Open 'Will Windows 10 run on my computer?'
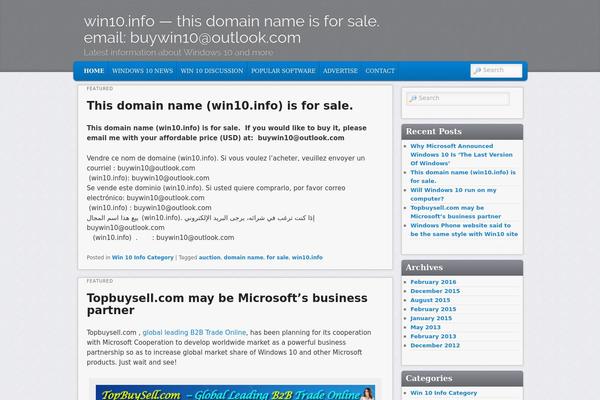 [x=453, y=194]
